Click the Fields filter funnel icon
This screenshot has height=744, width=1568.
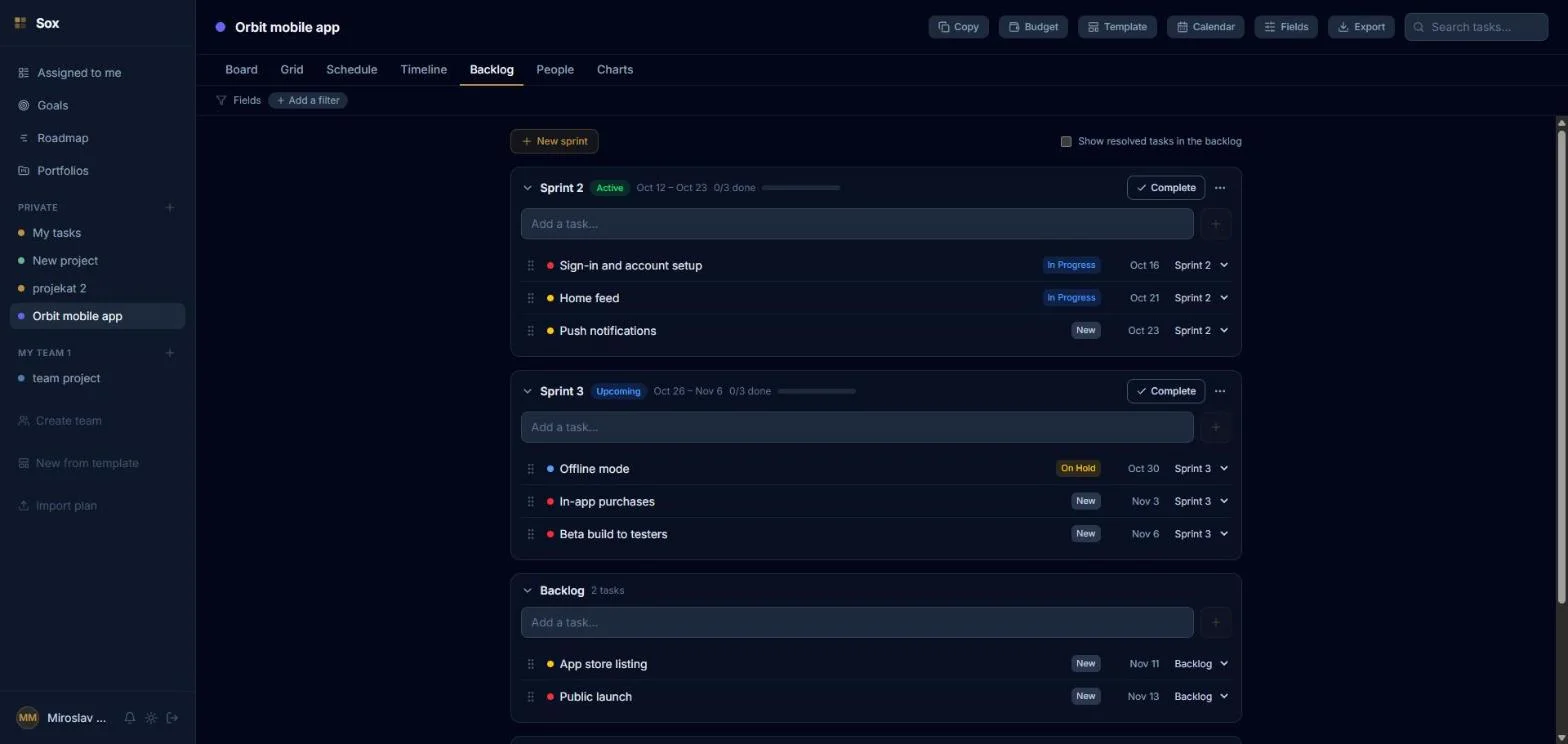click(x=221, y=100)
